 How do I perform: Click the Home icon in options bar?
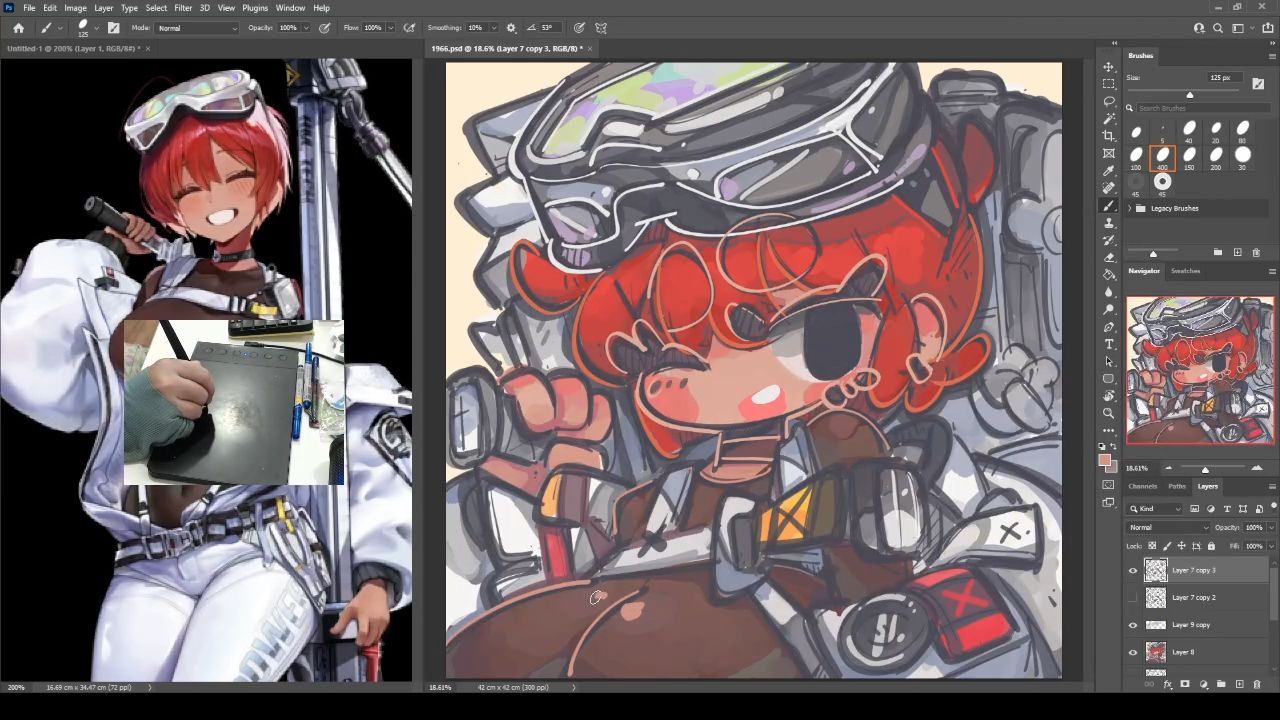pyautogui.click(x=18, y=28)
